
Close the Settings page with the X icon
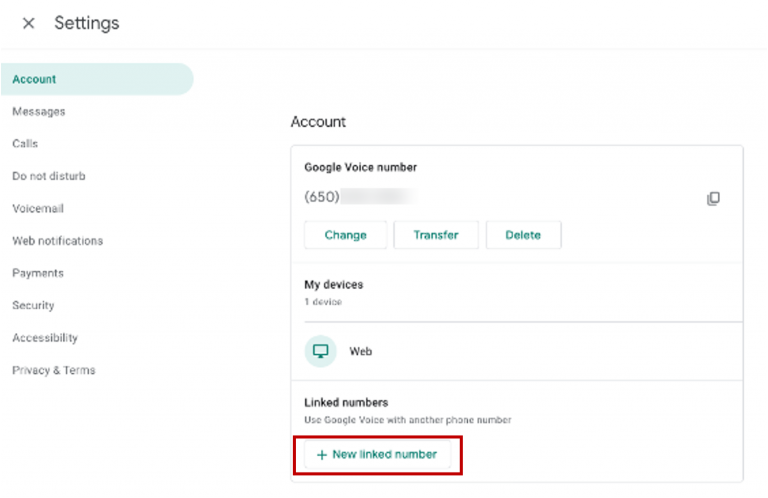coord(28,23)
